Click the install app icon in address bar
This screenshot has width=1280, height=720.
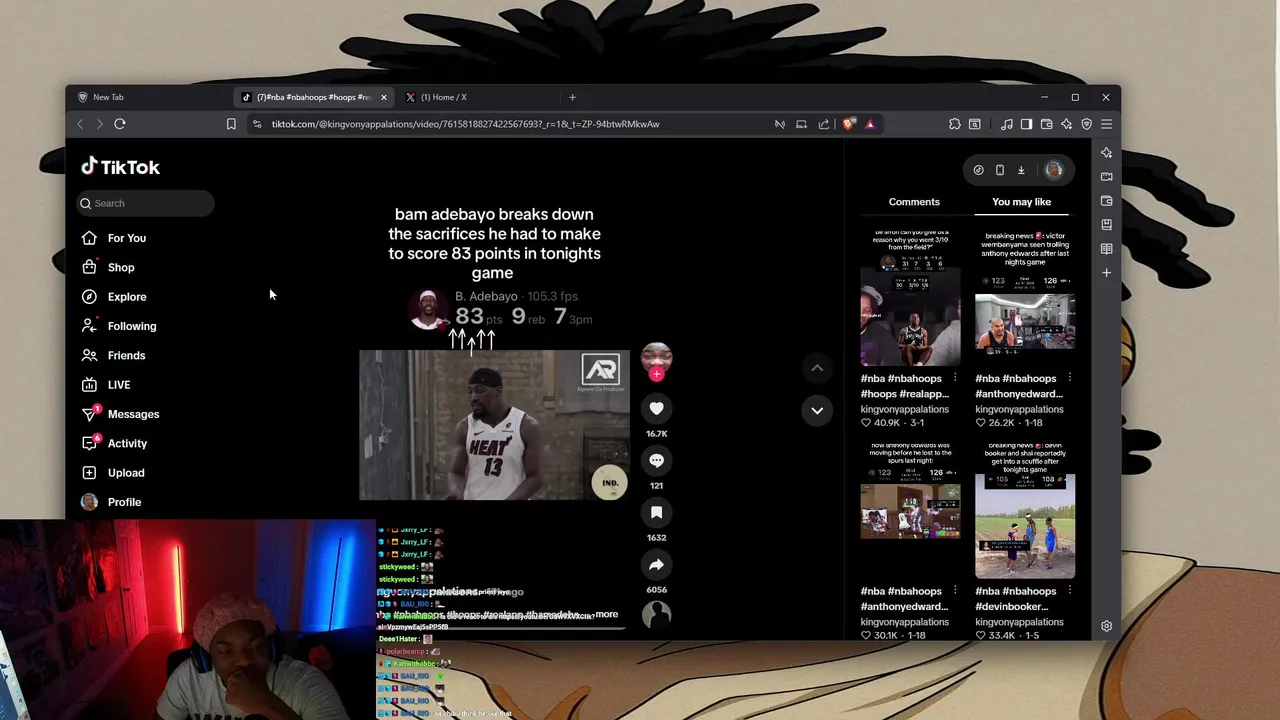[801, 124]
